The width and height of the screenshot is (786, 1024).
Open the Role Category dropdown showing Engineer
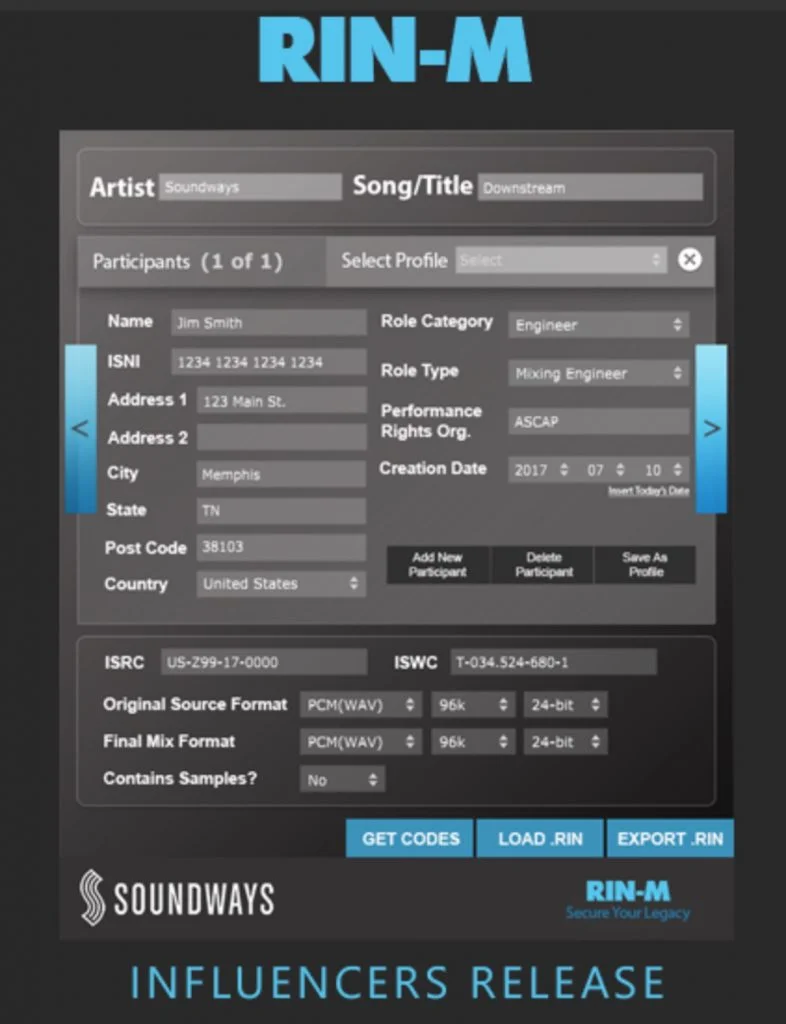pos(599,325)
